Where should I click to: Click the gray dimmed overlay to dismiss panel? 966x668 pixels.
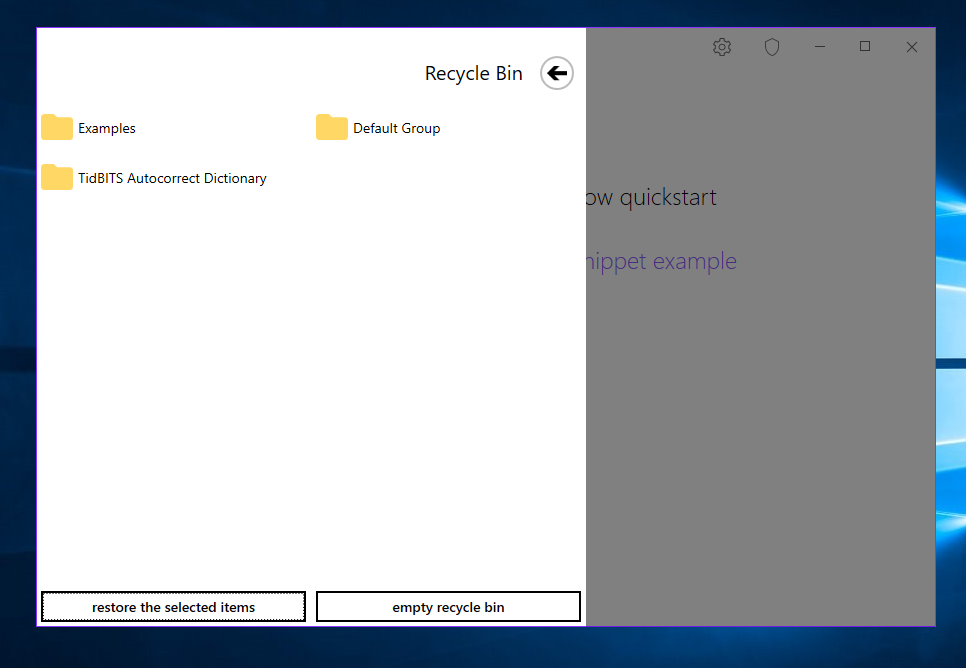pyautogui.click(x=760, y=431)
